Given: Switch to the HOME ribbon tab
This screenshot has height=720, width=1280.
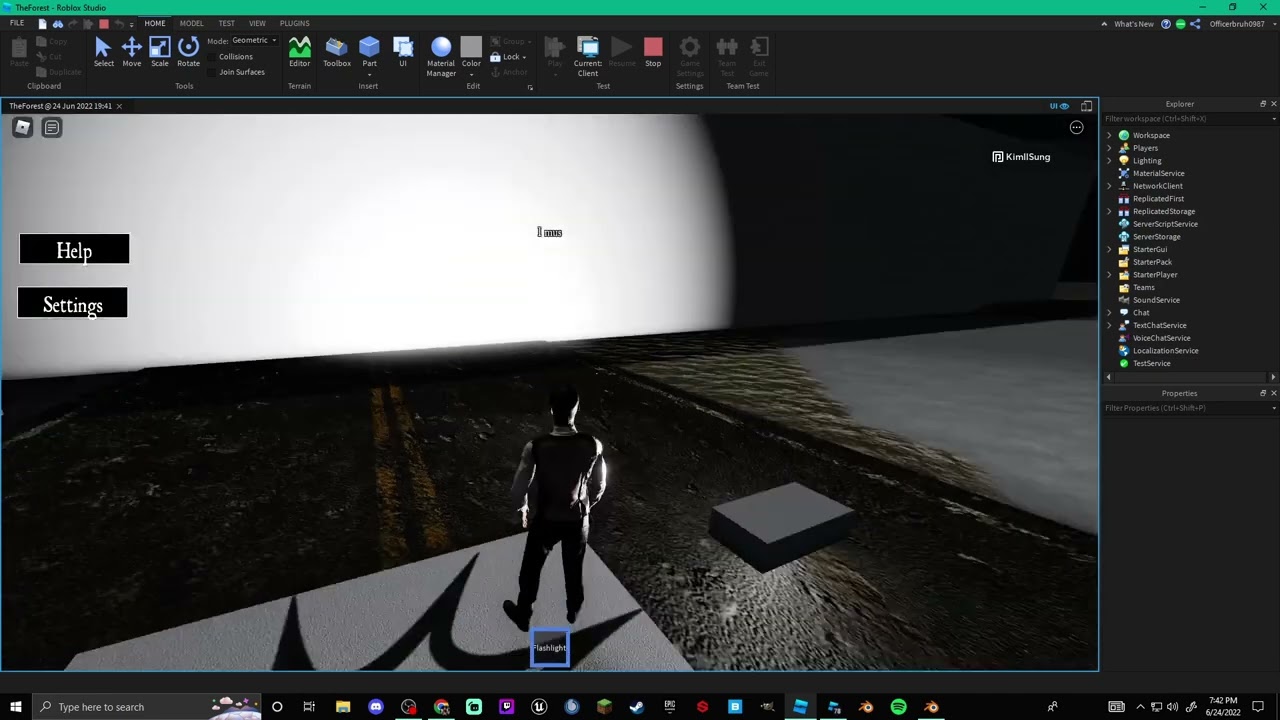Looking at the screenshot, I should (155, 23).
